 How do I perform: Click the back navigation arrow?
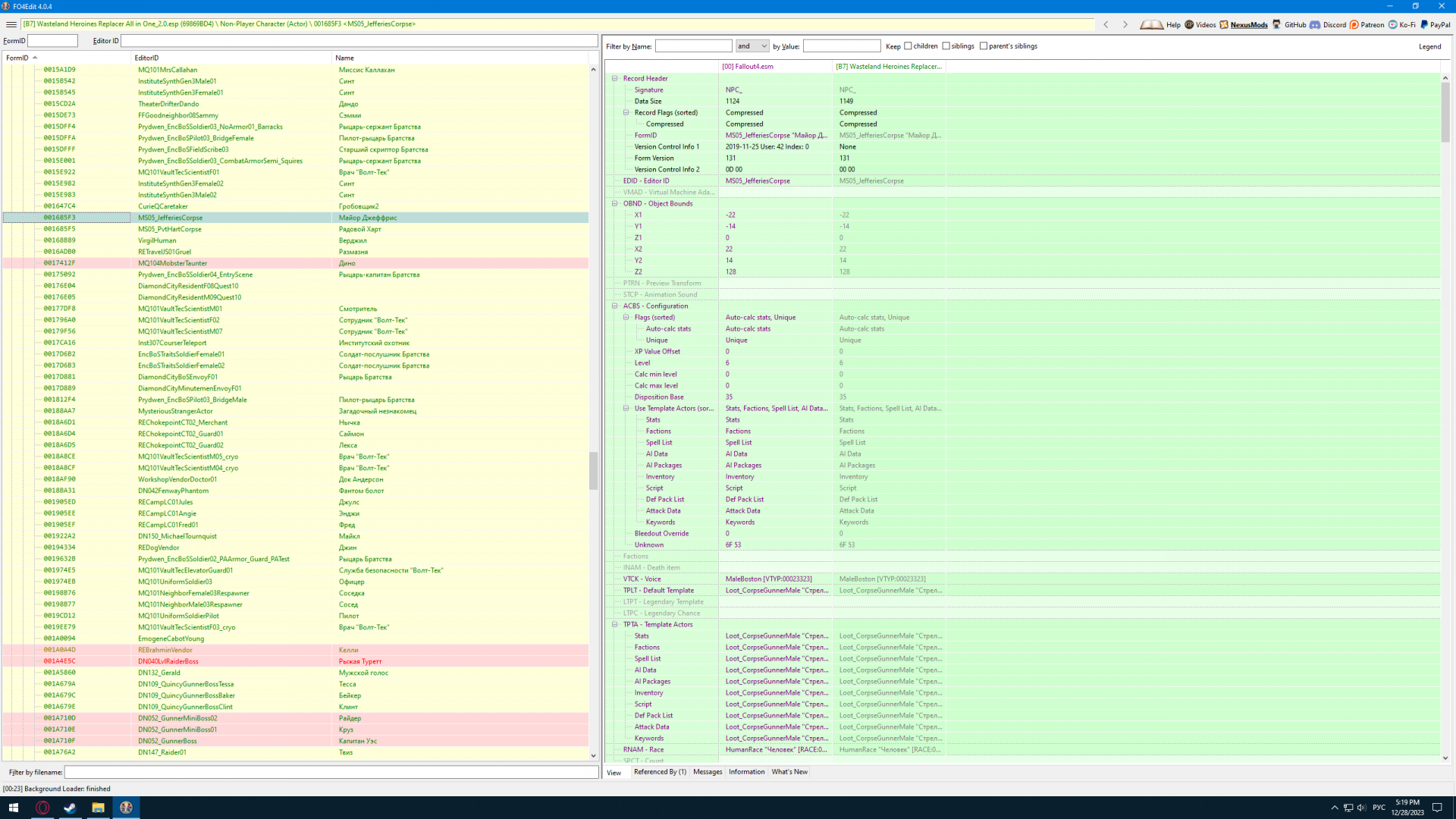pos(1106,24)
